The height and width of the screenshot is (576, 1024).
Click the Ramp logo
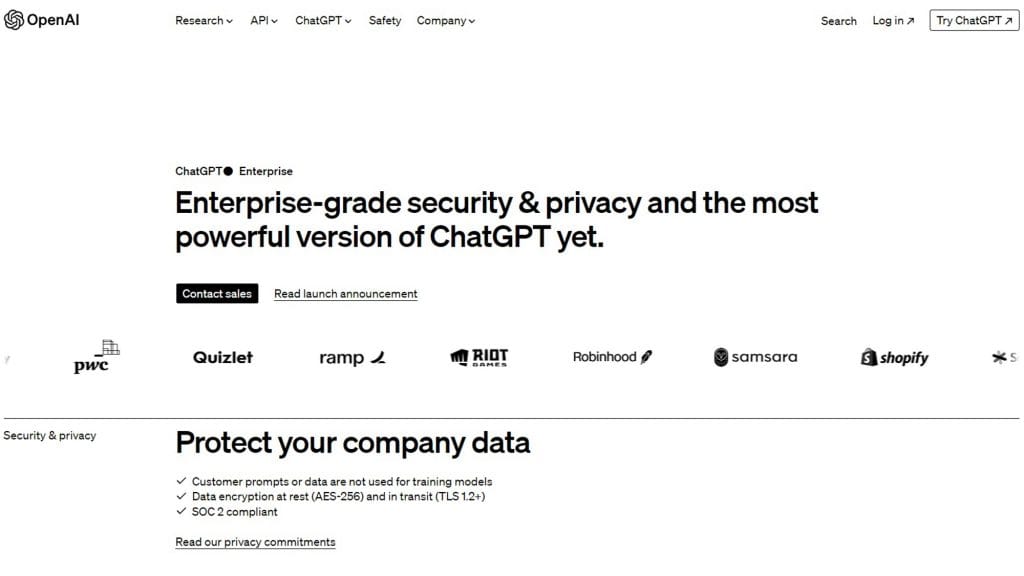coord(353,357)
